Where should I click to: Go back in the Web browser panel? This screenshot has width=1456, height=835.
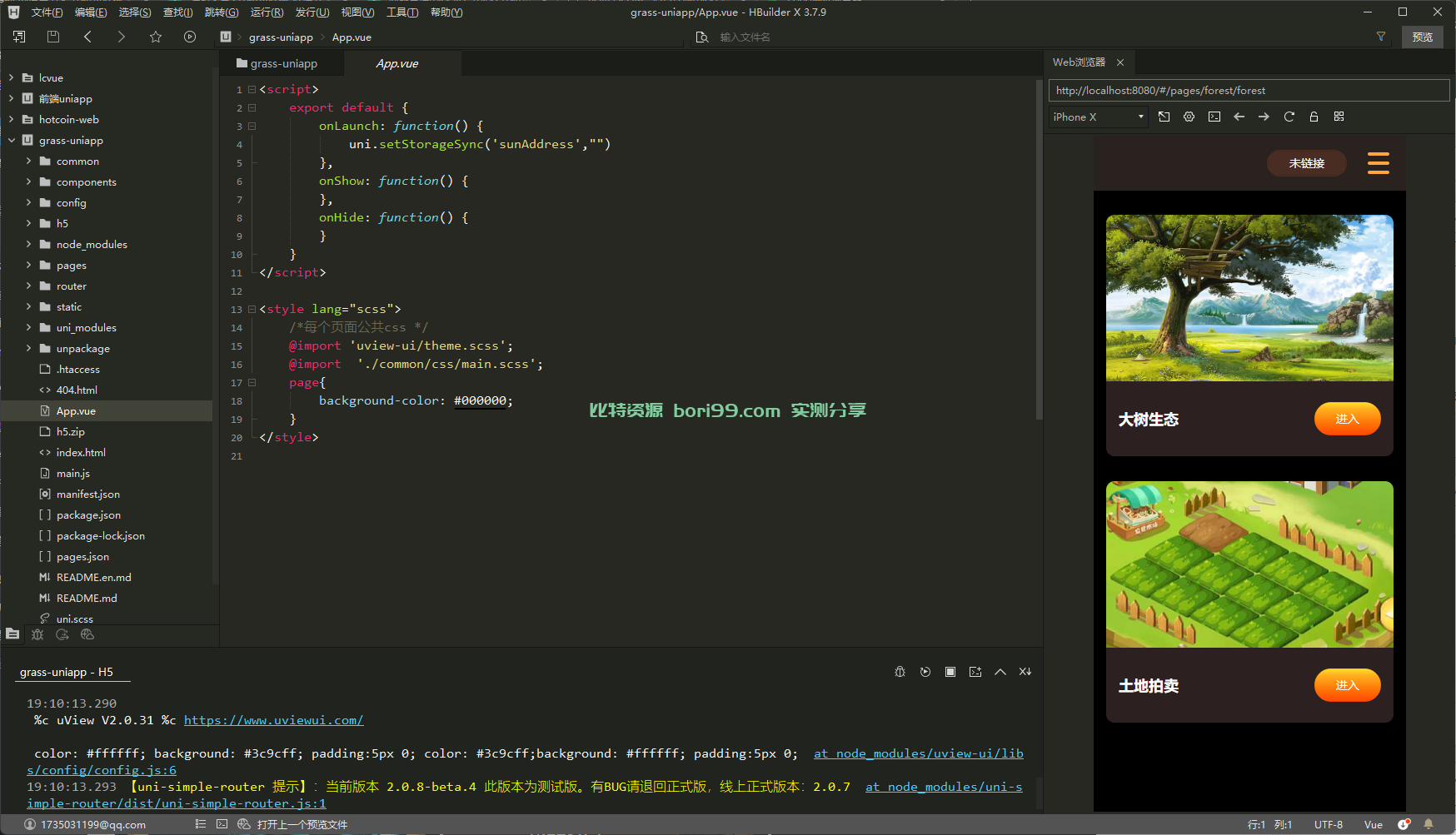(1239, 117)
